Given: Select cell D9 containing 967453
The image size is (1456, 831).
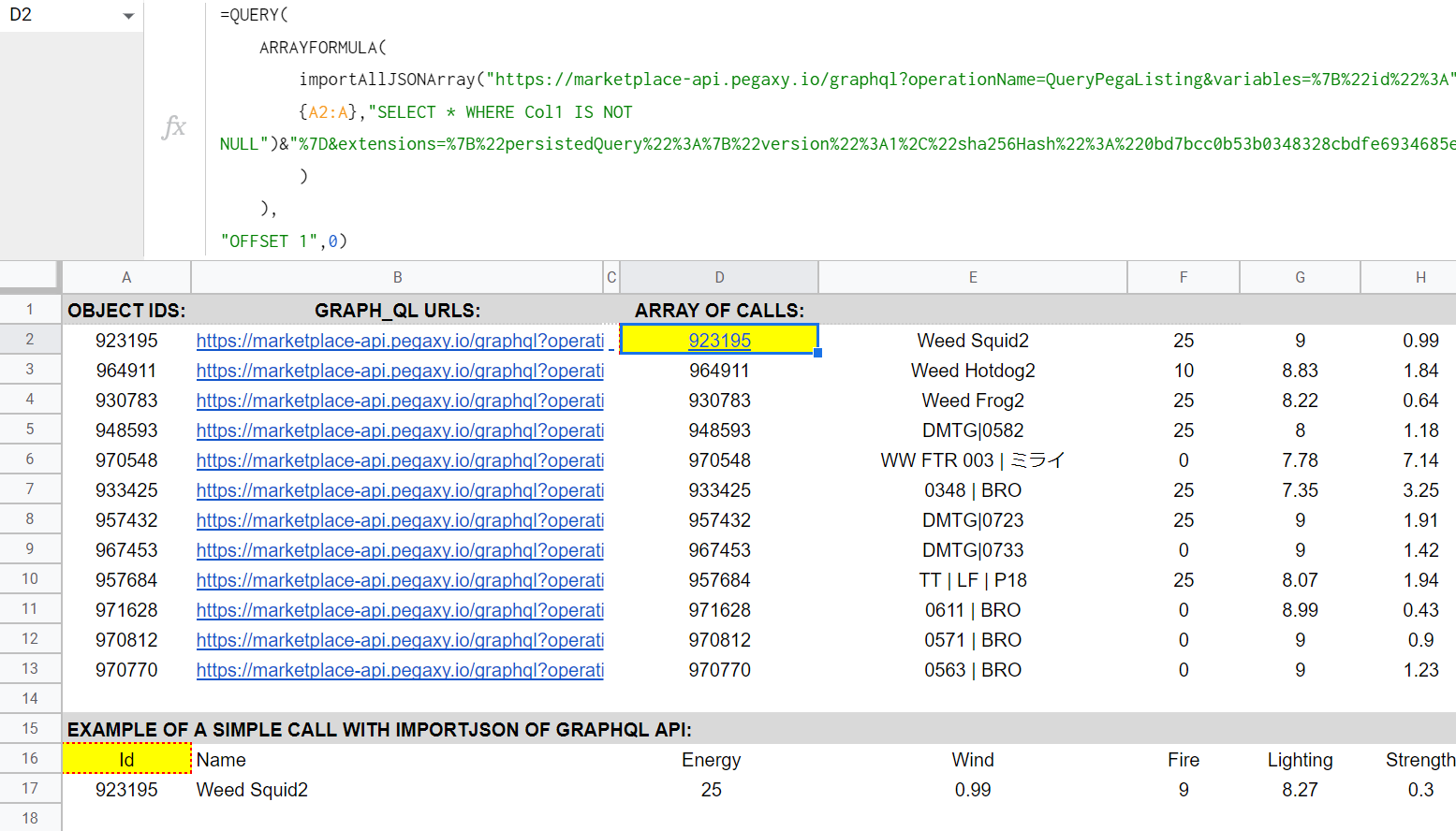Looking at the screenshot, I should (719, 550).
